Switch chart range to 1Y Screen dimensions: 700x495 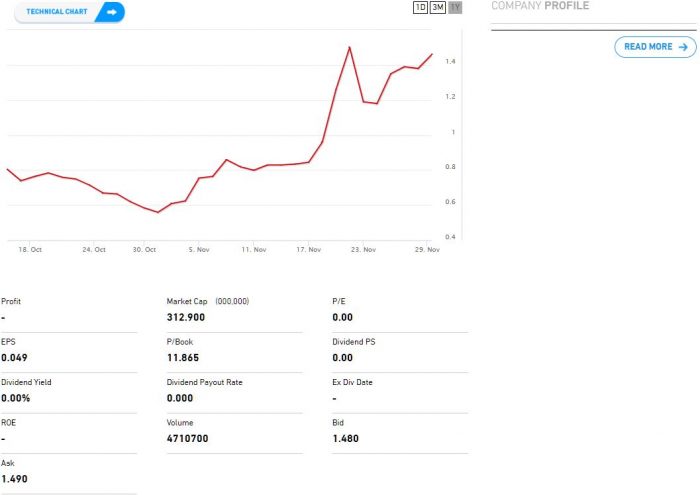point(455,8)
